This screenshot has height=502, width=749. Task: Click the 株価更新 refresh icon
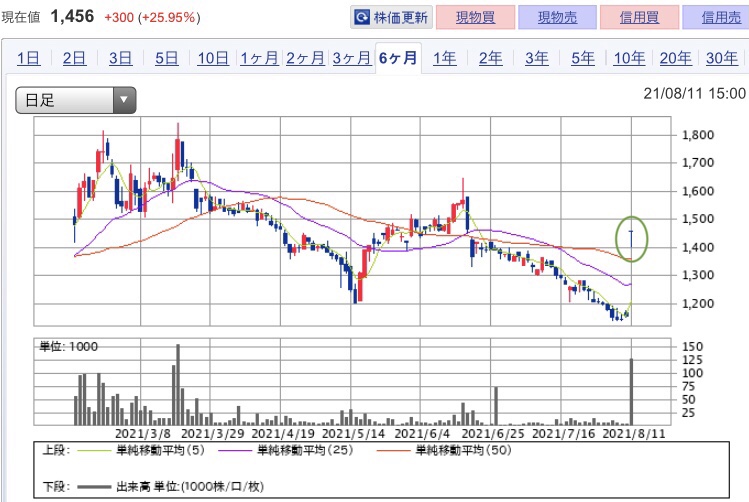pos(362,18)
